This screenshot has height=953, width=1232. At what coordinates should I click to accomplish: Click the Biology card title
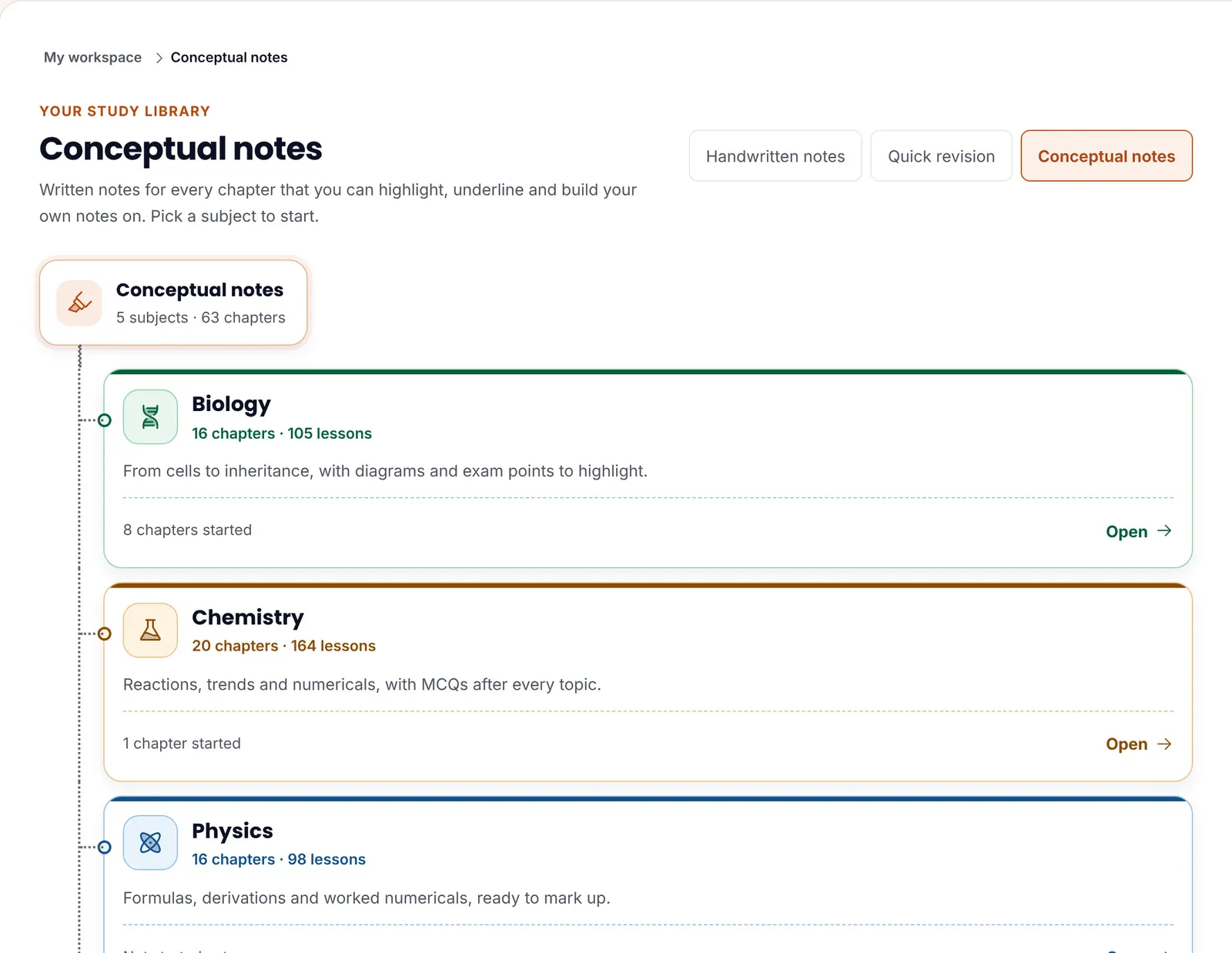[231, 405]
